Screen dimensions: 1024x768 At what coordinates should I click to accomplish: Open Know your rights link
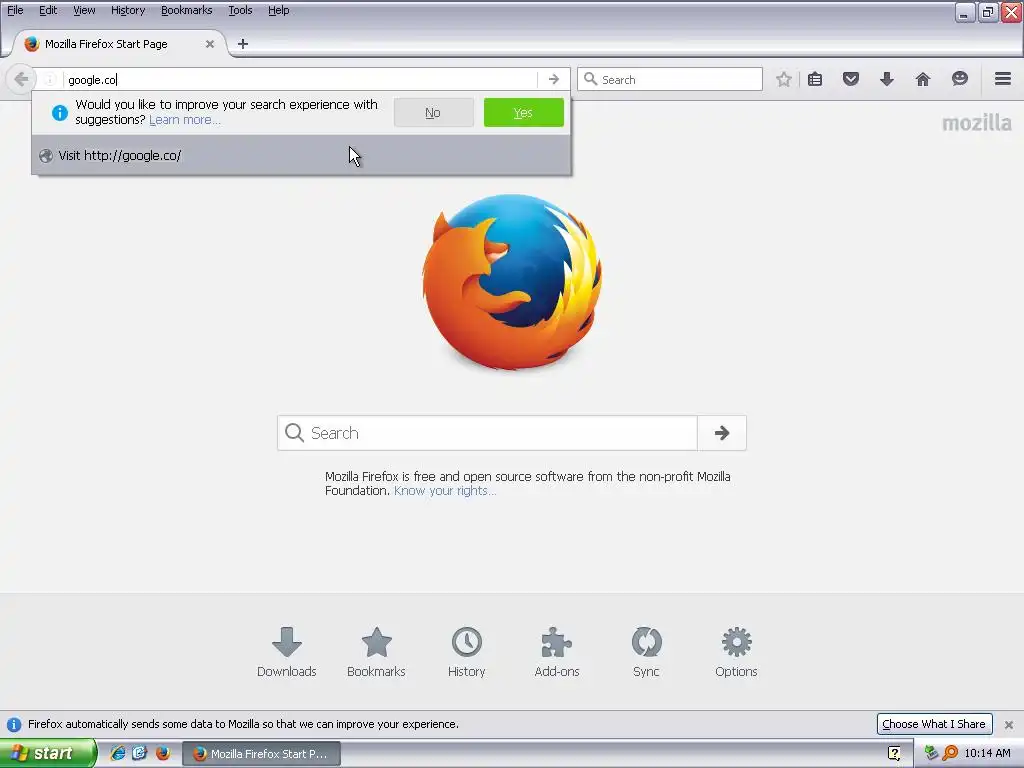click(445, 491)
